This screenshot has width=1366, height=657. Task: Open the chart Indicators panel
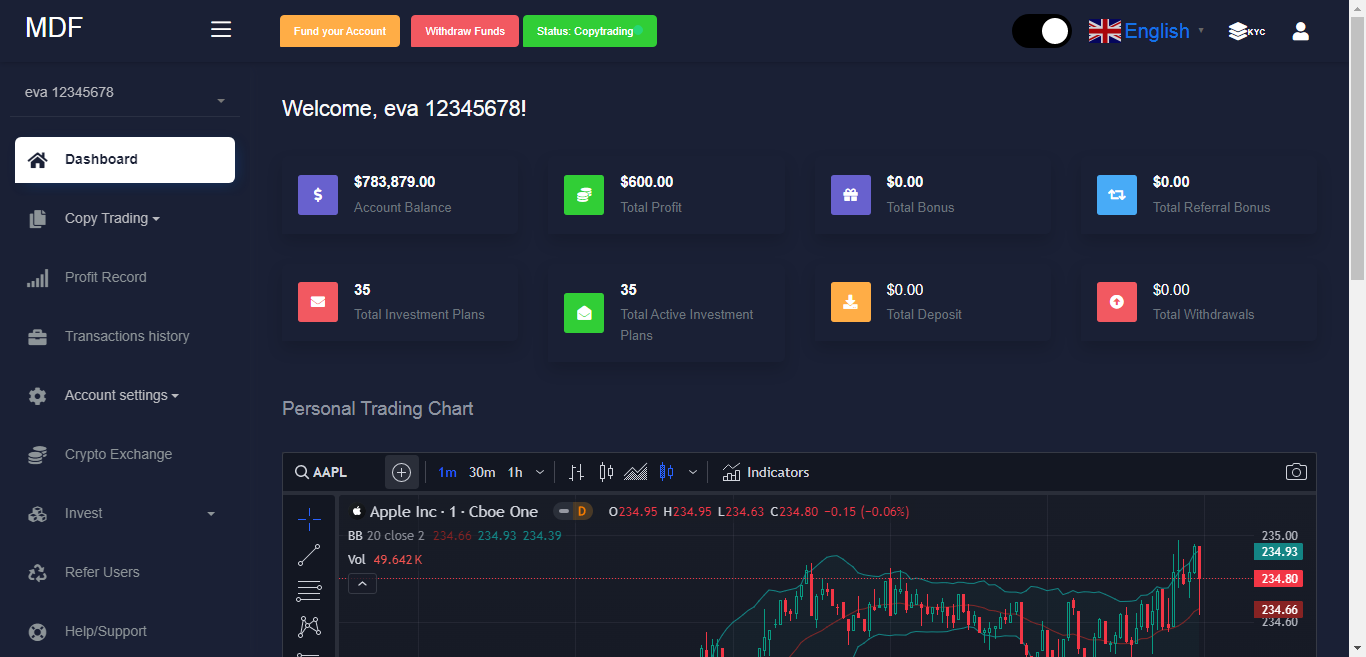[766, 472]
